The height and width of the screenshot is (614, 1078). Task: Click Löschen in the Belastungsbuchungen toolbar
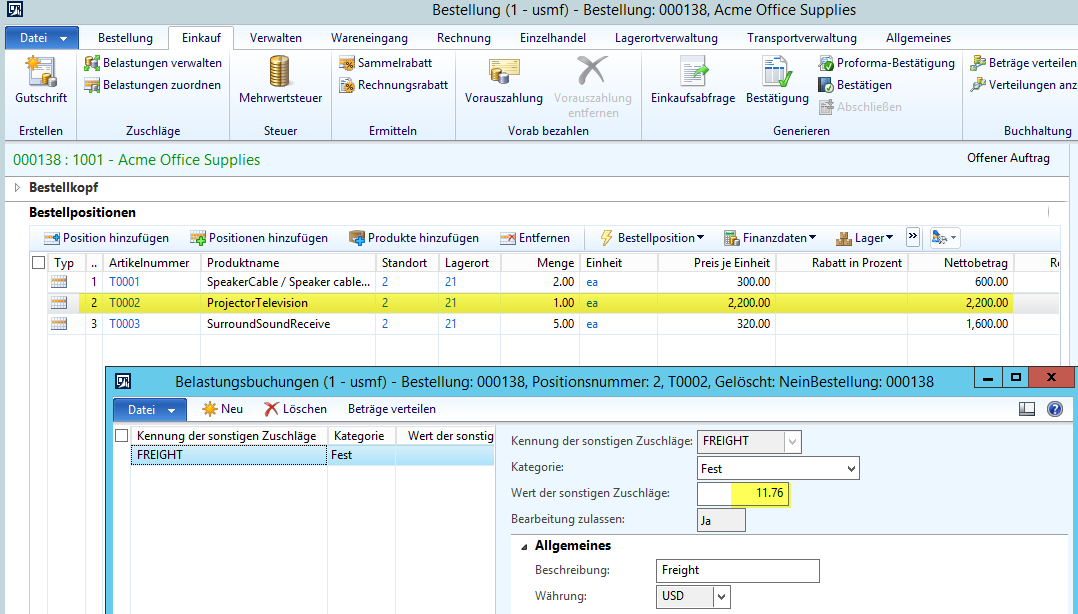tap(295, 409)
